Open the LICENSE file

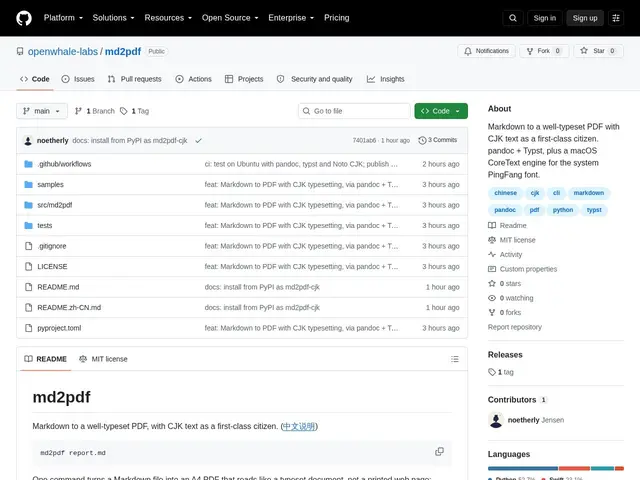coord(52,267)
